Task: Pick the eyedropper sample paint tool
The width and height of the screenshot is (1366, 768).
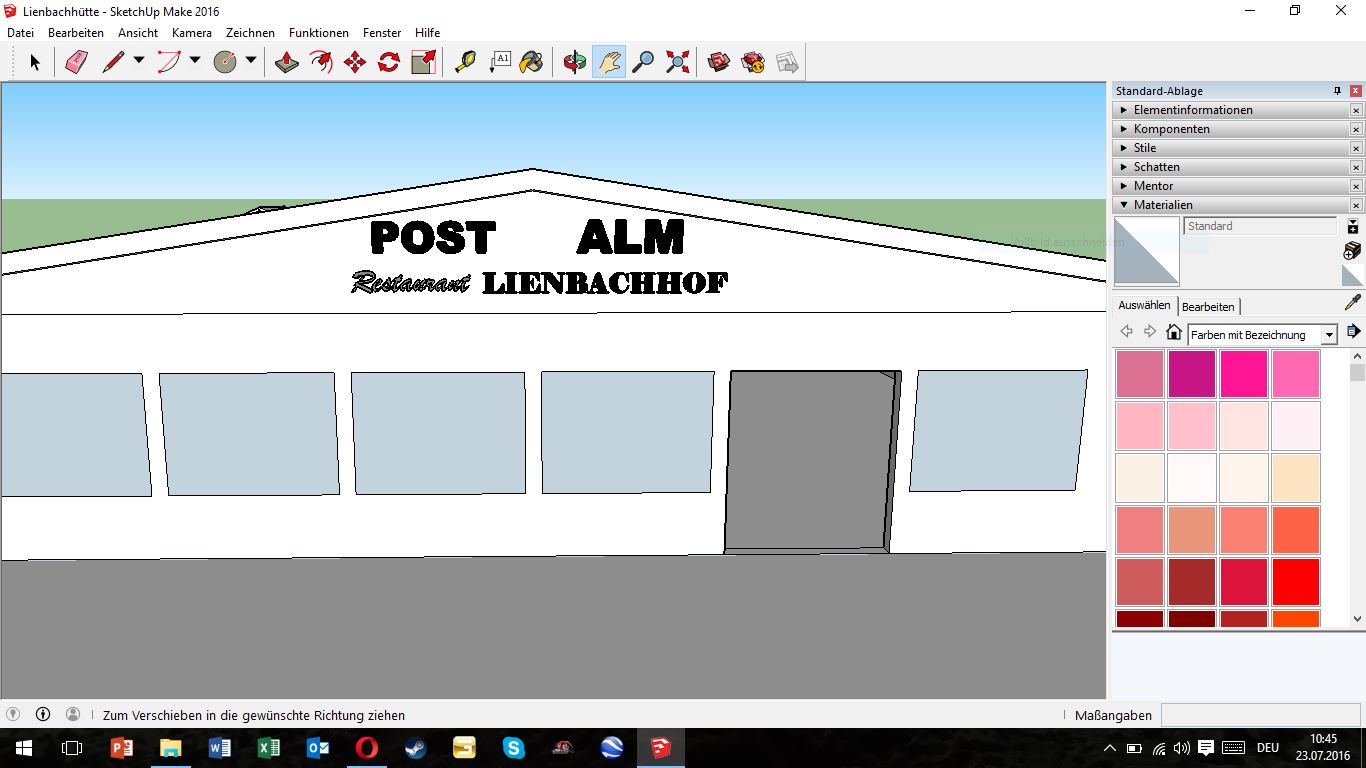Action: point(1353,302)
